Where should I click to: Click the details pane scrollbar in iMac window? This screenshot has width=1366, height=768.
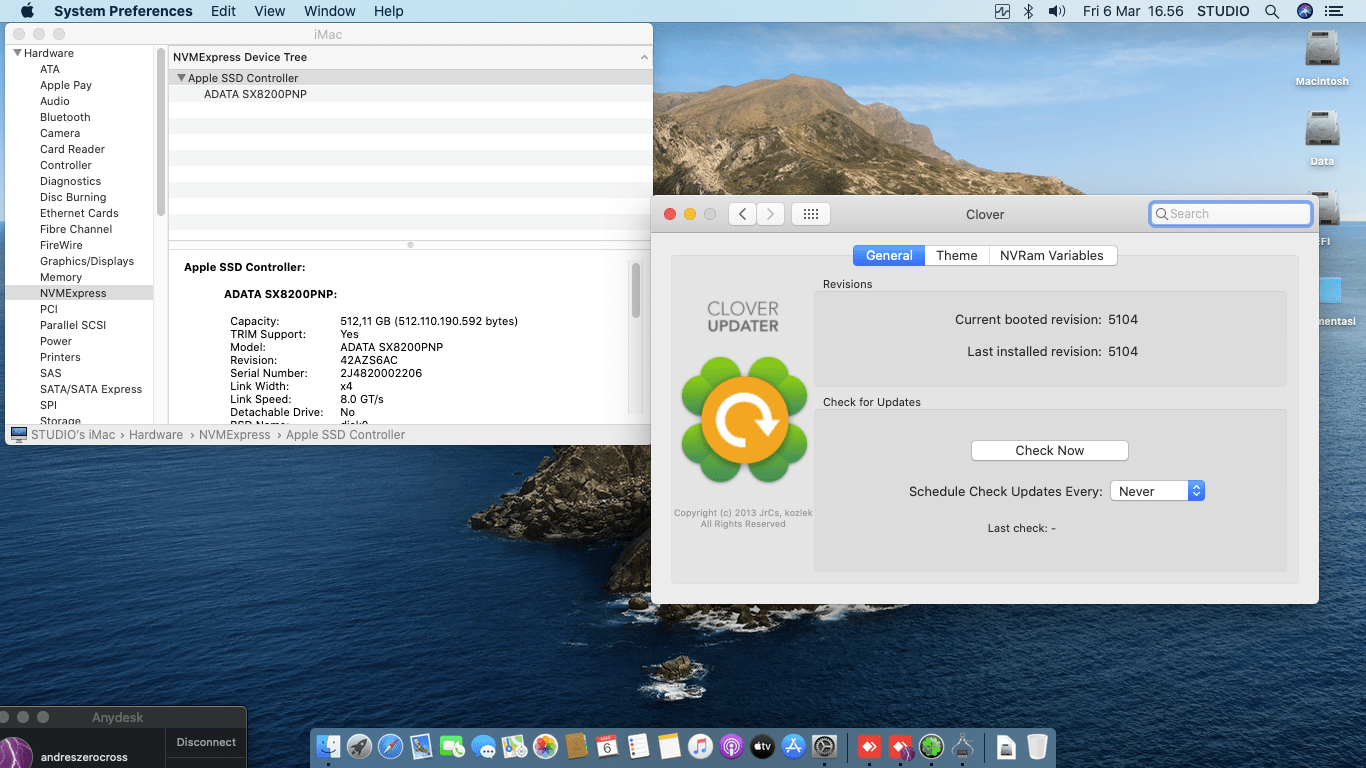coord(636,291)
